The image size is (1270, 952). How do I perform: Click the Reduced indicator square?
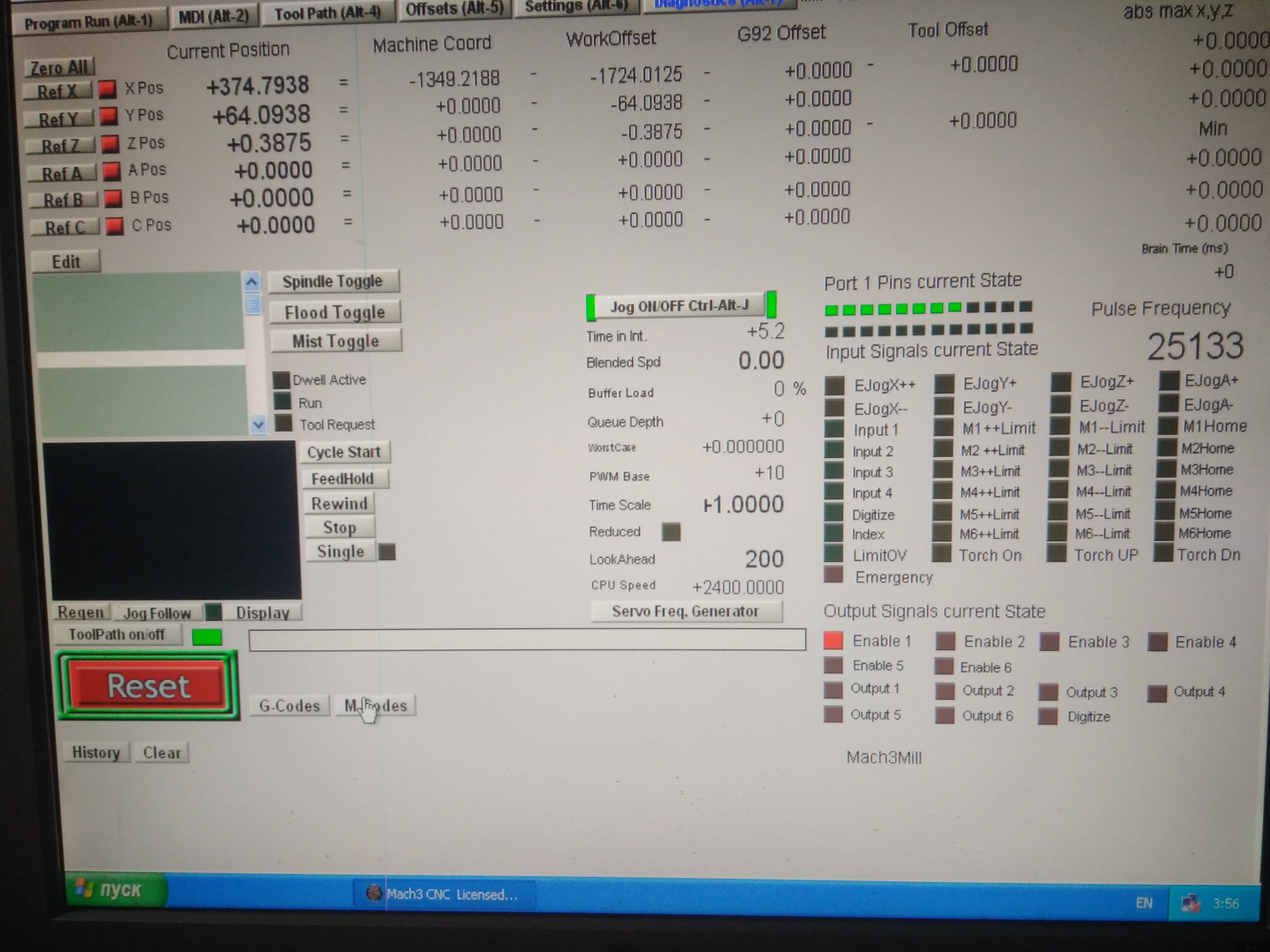[x=671, y=532]
